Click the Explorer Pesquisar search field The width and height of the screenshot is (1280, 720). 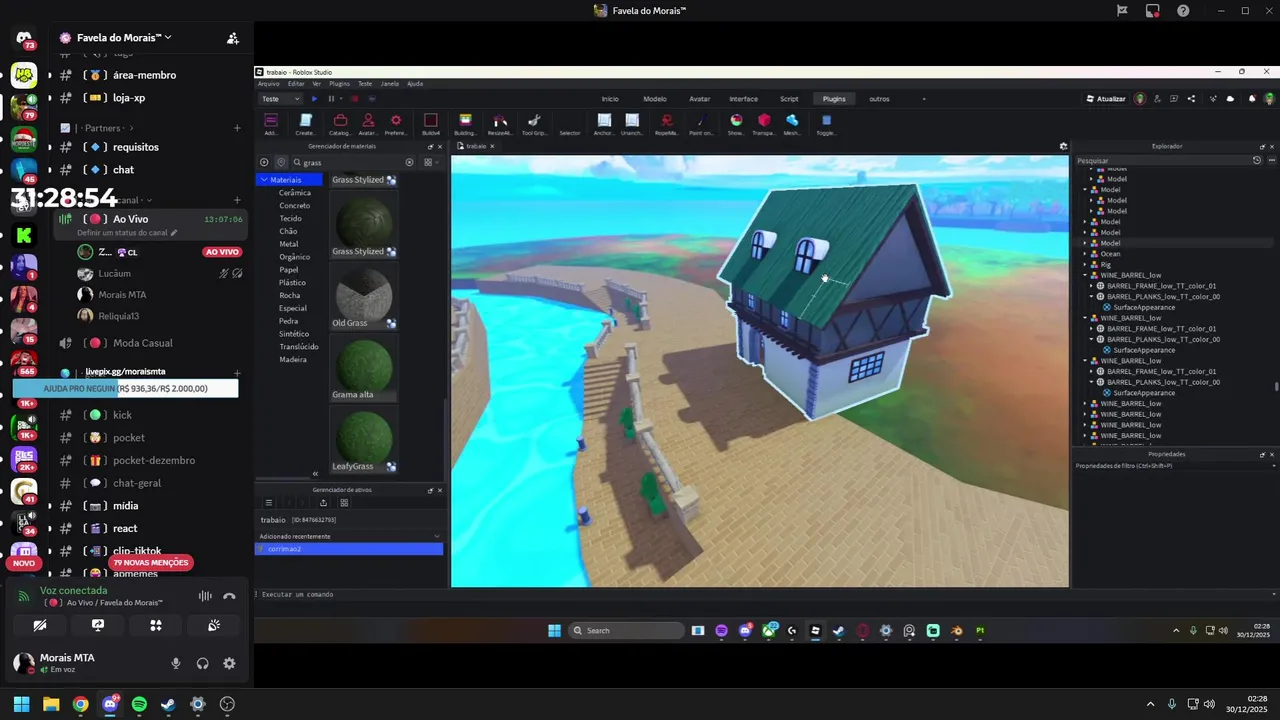coord(1162,160)
